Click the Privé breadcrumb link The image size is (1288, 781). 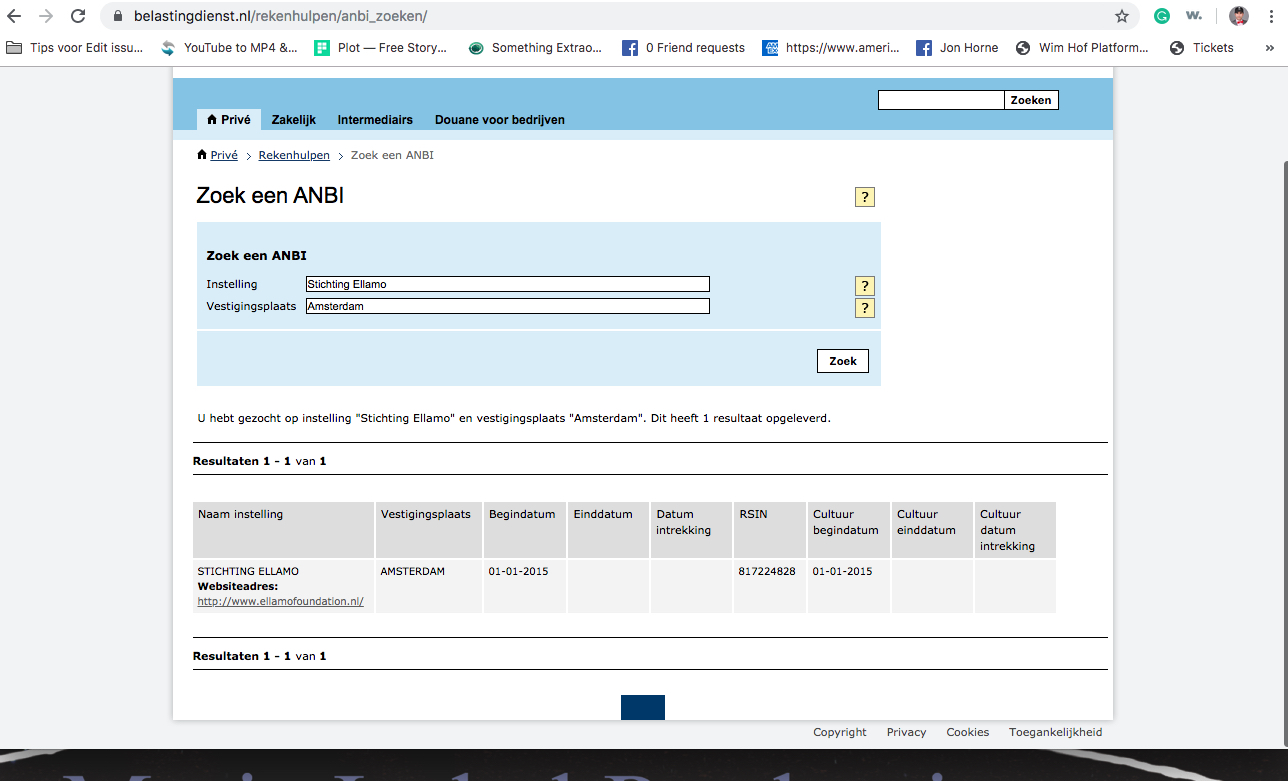(224, 155)
